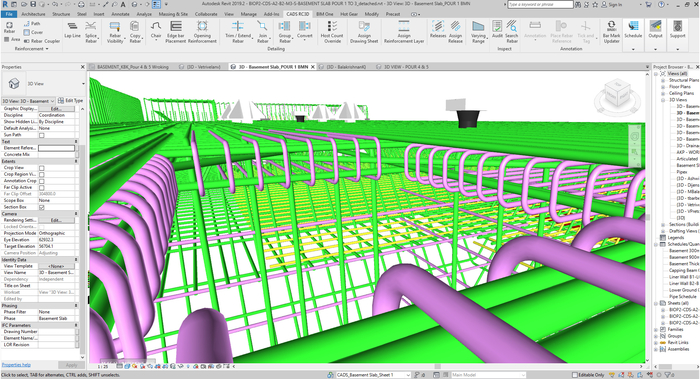This screenshot has width=700, height=379.
Task: Toggle the Section Box checkbox
Action: (x=42, y=207)
